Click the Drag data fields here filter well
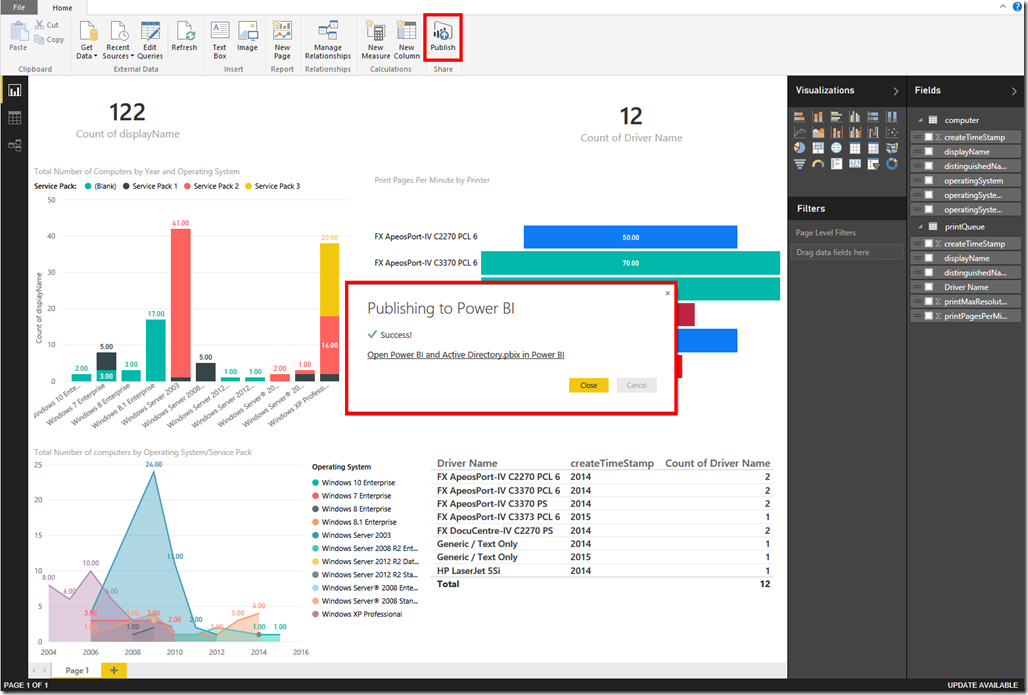 pos(846,252)
